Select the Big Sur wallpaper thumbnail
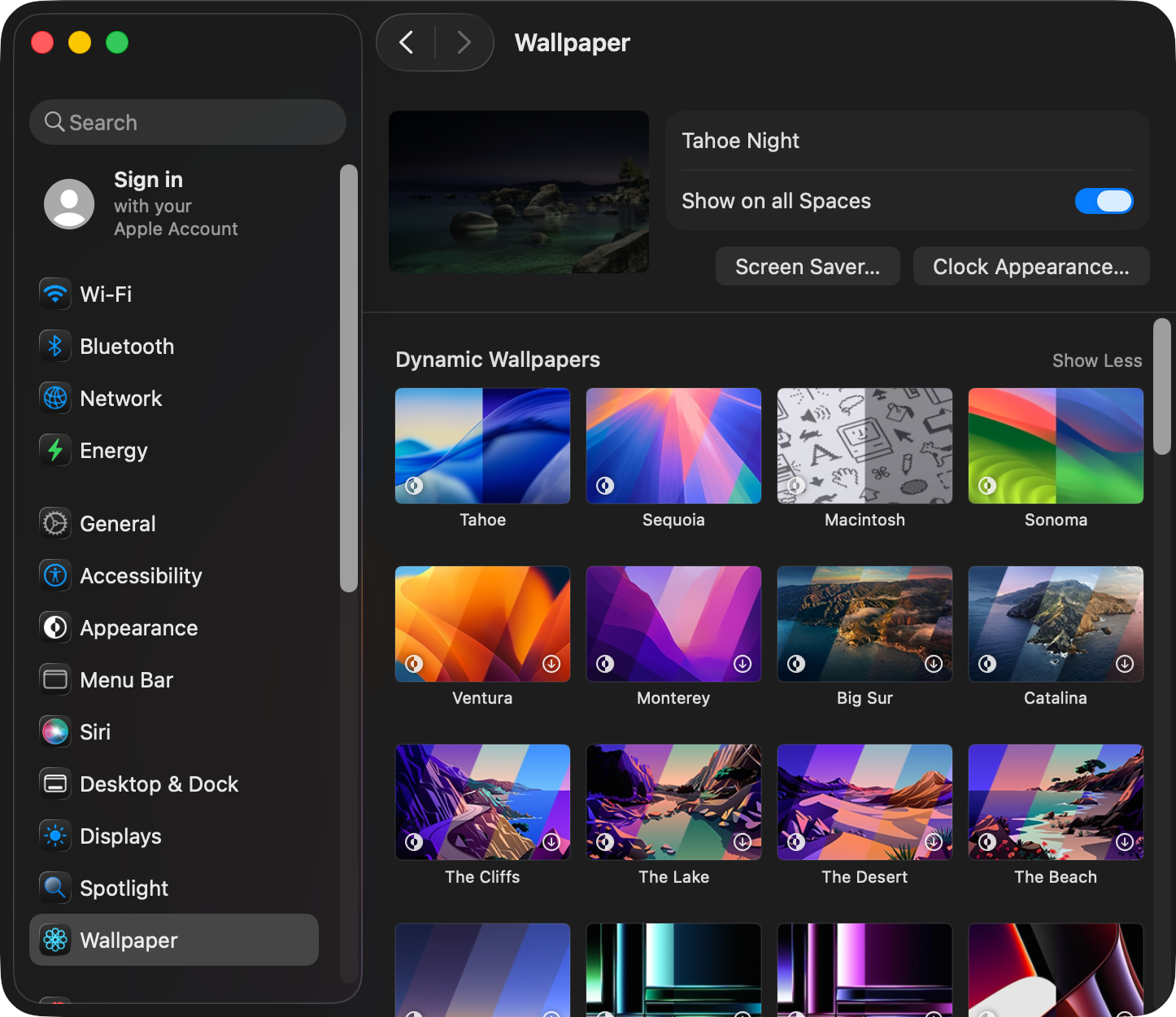Image resolution: width=1176 pixels, height=1017 pixels. 865,624
